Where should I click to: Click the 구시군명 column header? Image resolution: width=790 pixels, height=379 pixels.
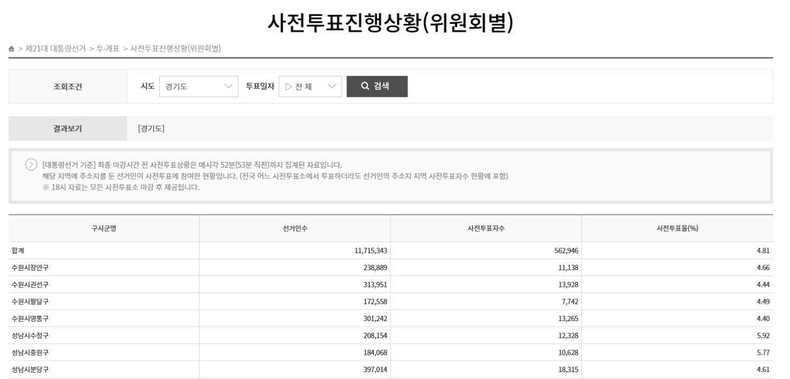pyautogui.click(x=104, y=228)
